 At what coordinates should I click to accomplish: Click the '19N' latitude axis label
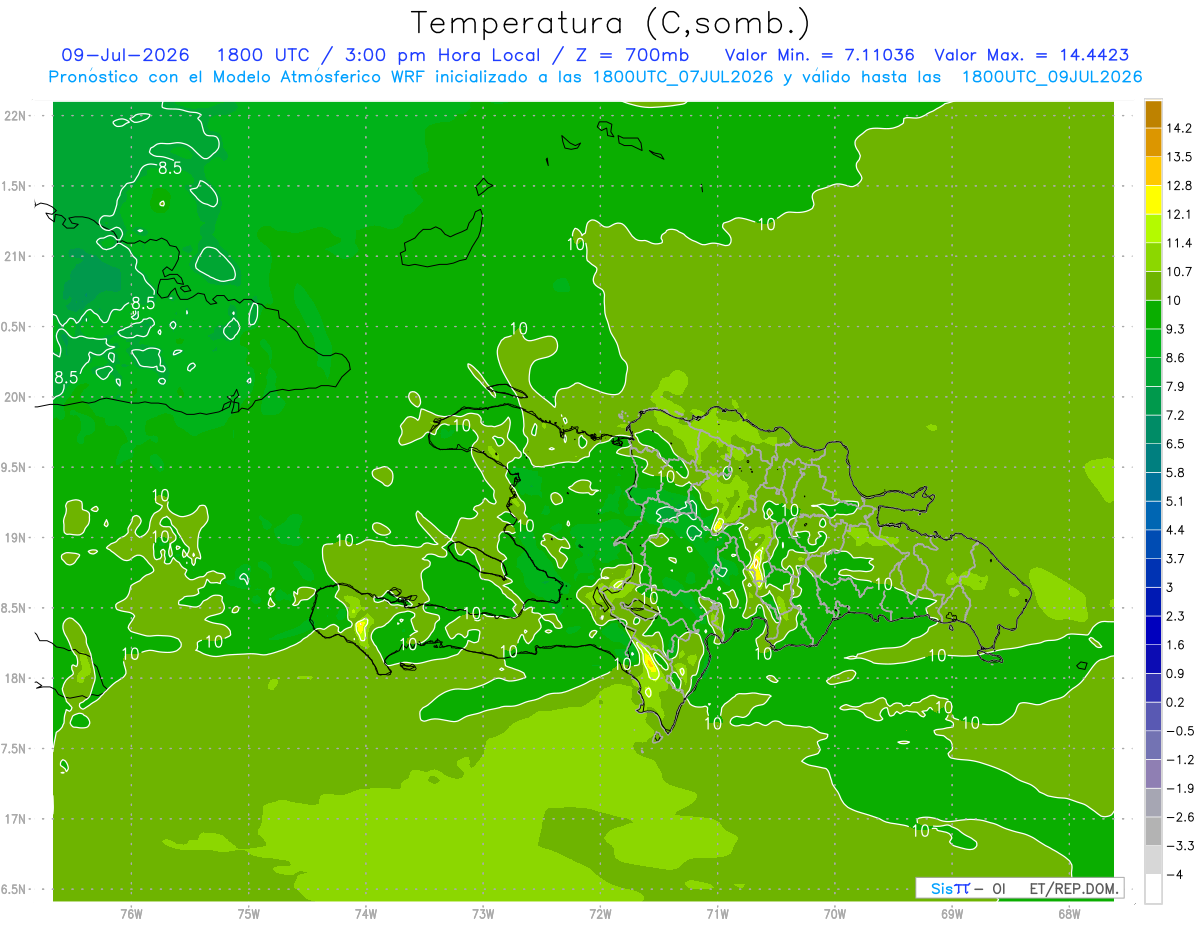[16, 538]
